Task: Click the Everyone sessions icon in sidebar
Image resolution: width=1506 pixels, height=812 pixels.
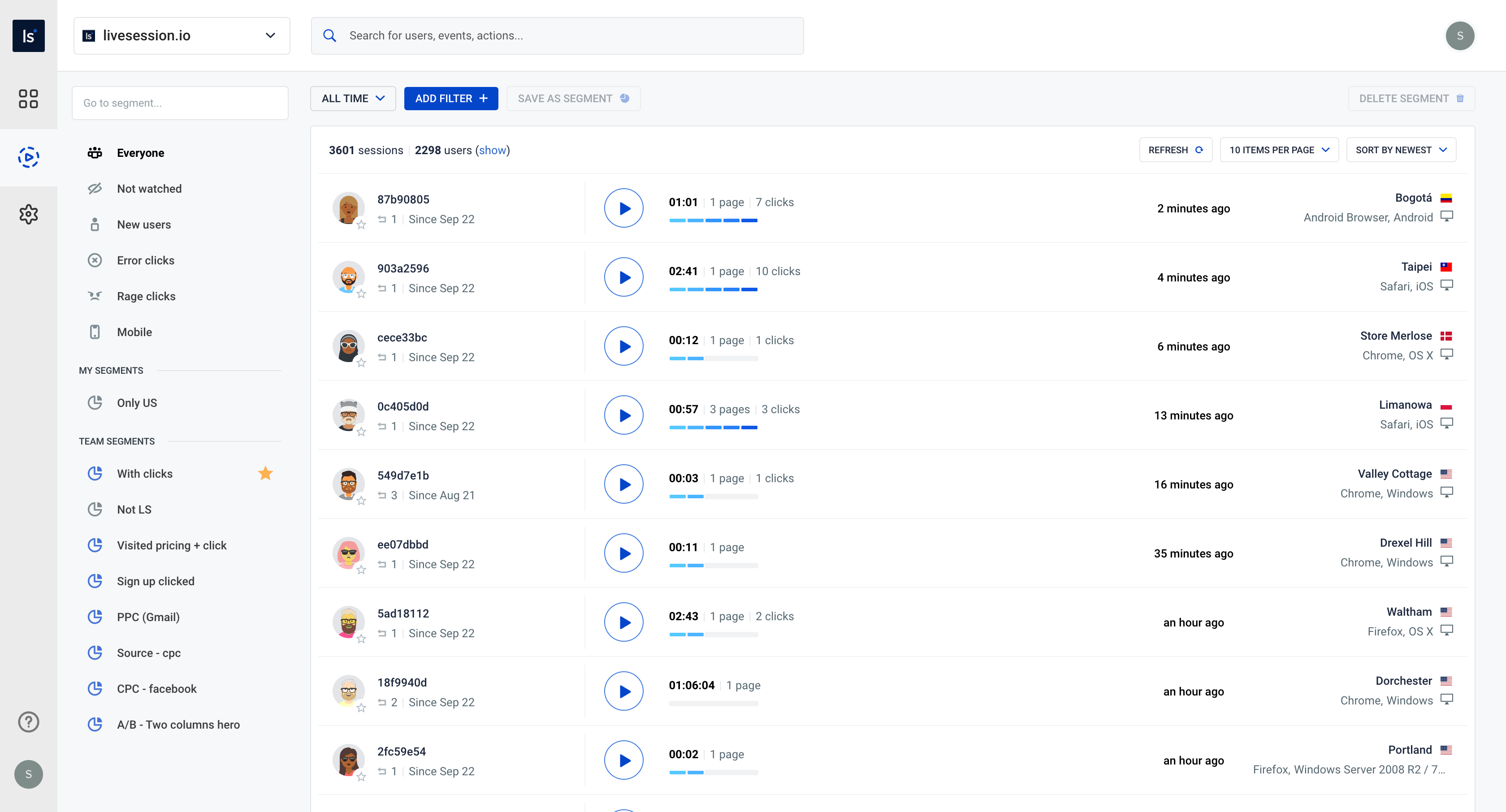Action: pos(95,152)
